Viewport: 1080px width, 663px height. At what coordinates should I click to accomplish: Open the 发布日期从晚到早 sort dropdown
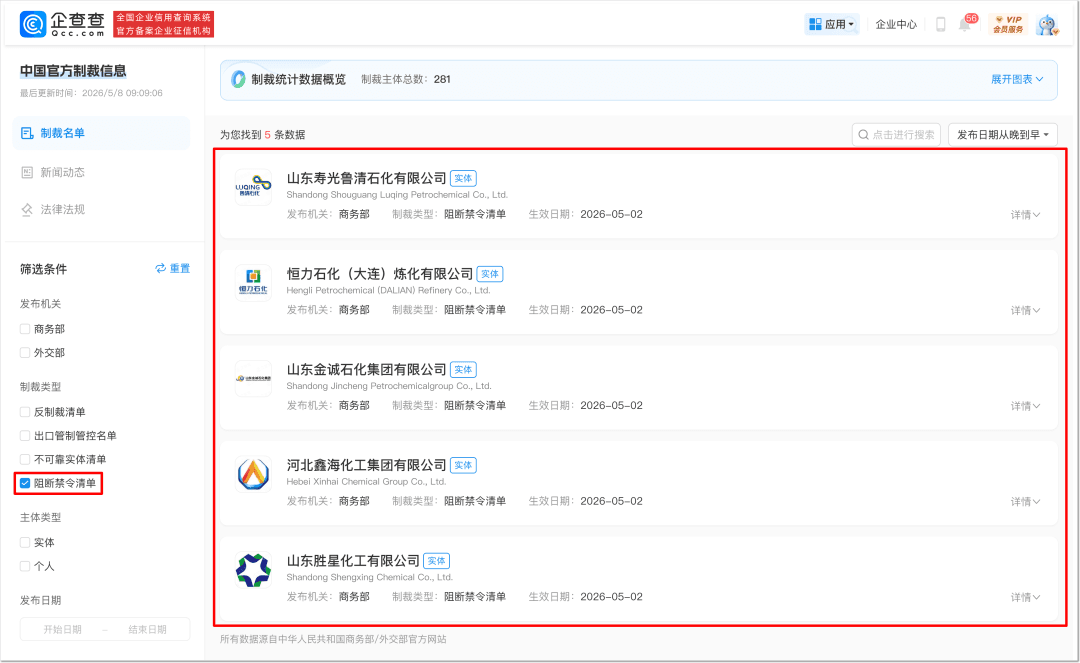[1003, 134]
